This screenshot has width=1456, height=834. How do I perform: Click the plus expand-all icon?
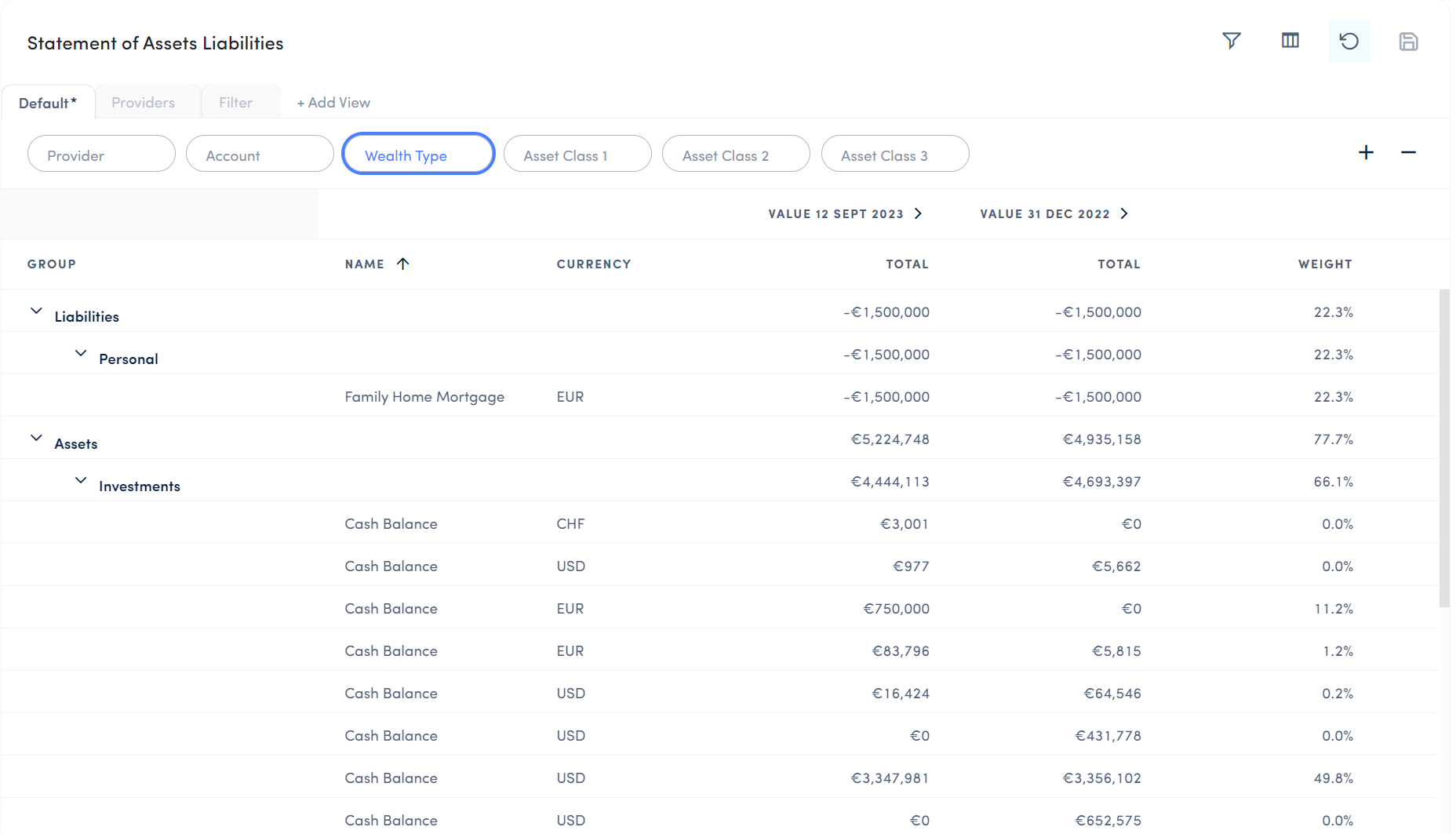(x=1366, y=152)
